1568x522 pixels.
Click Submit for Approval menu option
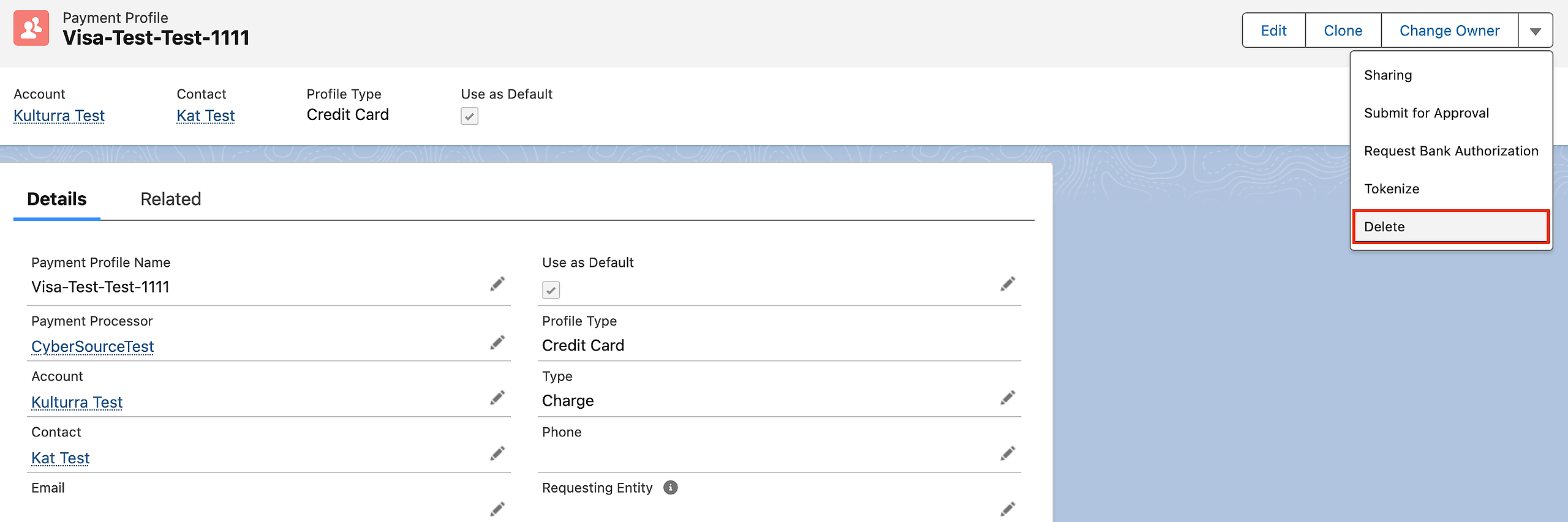tap(1426, 113)
